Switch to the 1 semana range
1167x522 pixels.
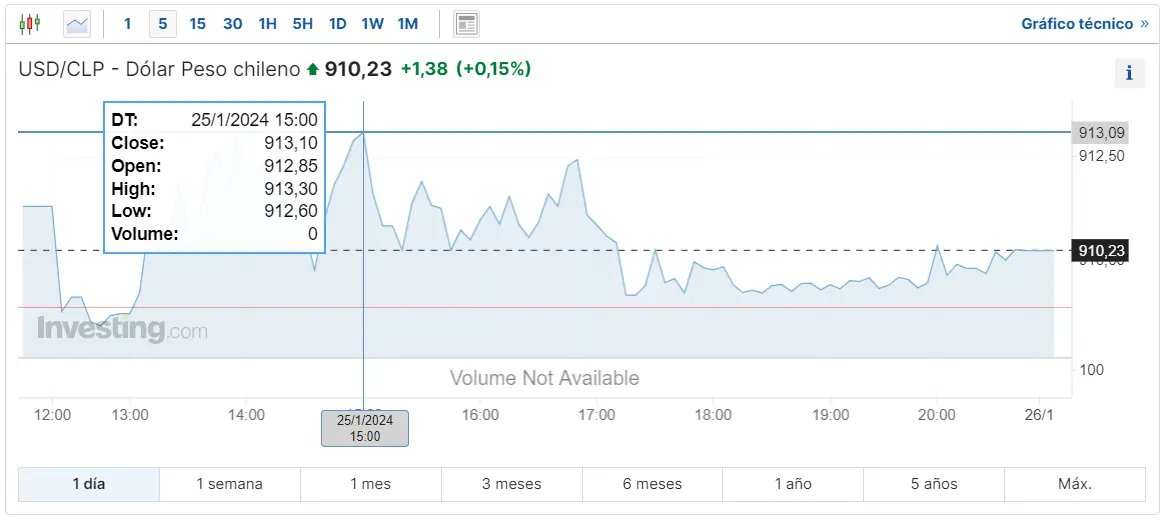click(x=229, y=484)
